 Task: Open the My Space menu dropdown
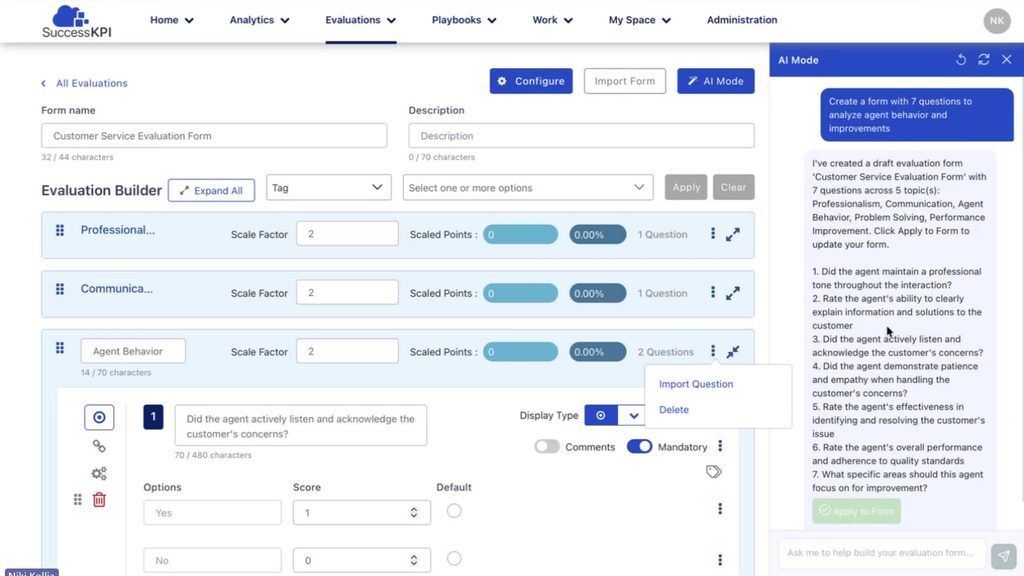click(x=639, y=20)
